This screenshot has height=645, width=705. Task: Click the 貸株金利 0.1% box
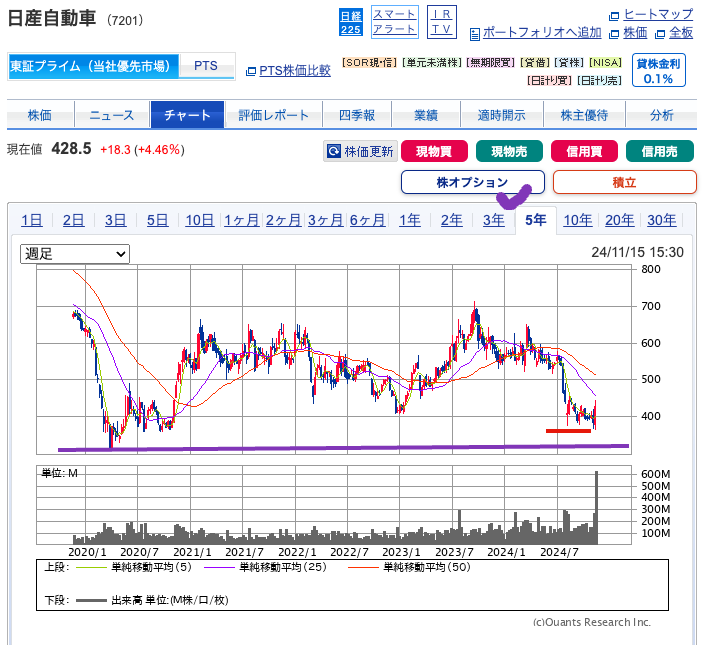pos(658,70)
